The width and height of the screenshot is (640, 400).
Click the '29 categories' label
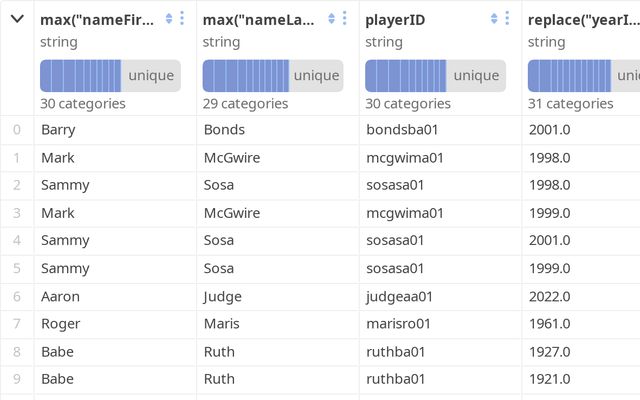[245, 103]
